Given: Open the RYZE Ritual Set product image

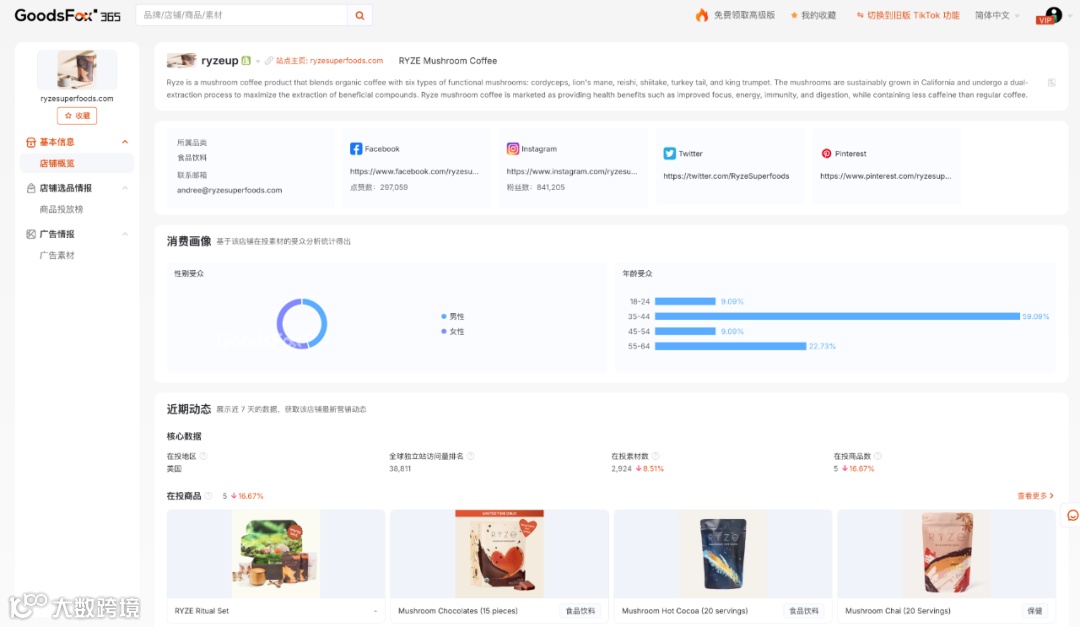Looking at the screenshot, I should point(276,554).
